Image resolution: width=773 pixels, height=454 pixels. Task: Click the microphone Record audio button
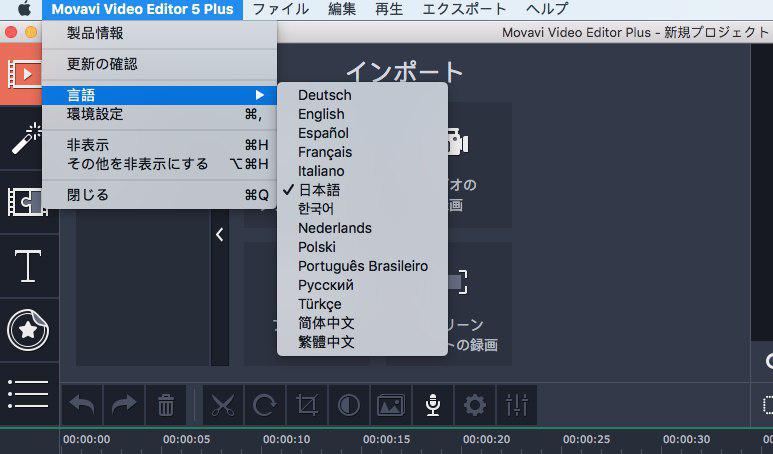432,405
